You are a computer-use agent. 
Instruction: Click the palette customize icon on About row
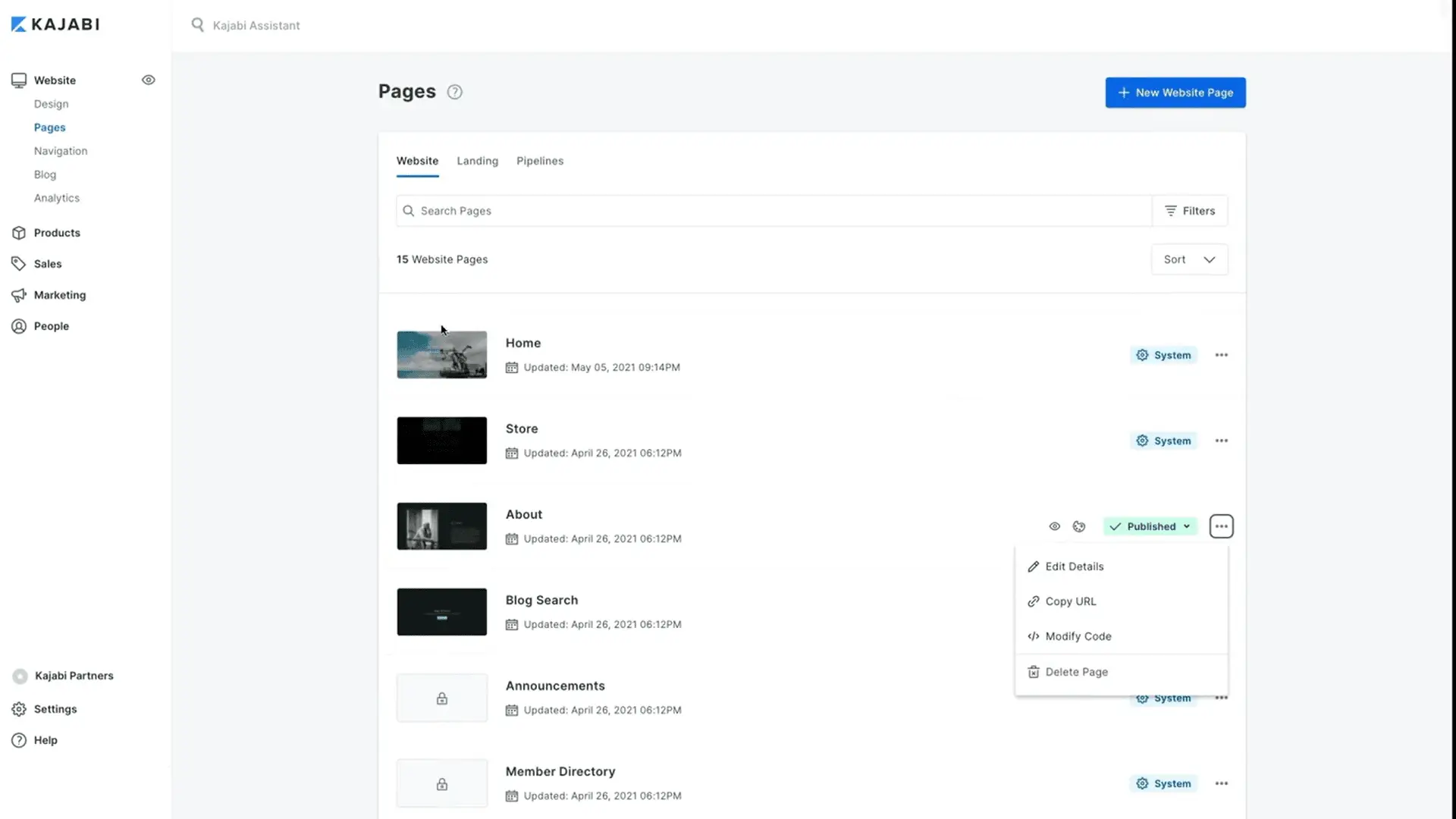1079,526
